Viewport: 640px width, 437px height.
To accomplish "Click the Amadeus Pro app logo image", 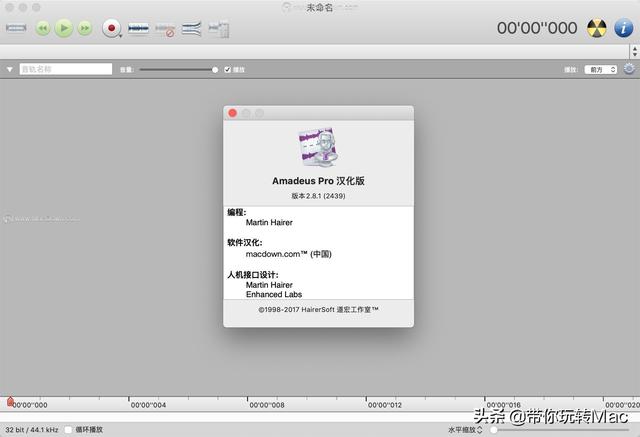I will pos(318,147).
